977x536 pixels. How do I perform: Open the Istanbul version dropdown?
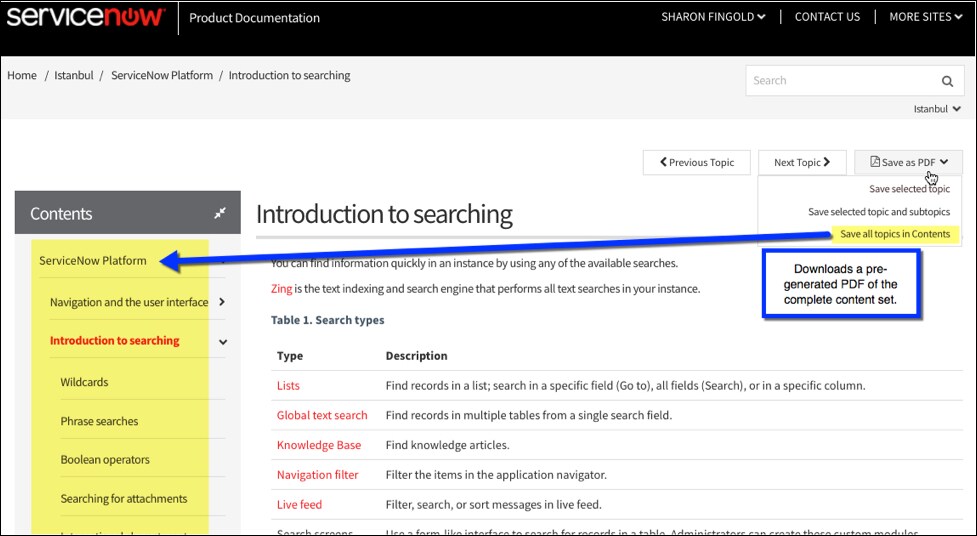[937, 109]
